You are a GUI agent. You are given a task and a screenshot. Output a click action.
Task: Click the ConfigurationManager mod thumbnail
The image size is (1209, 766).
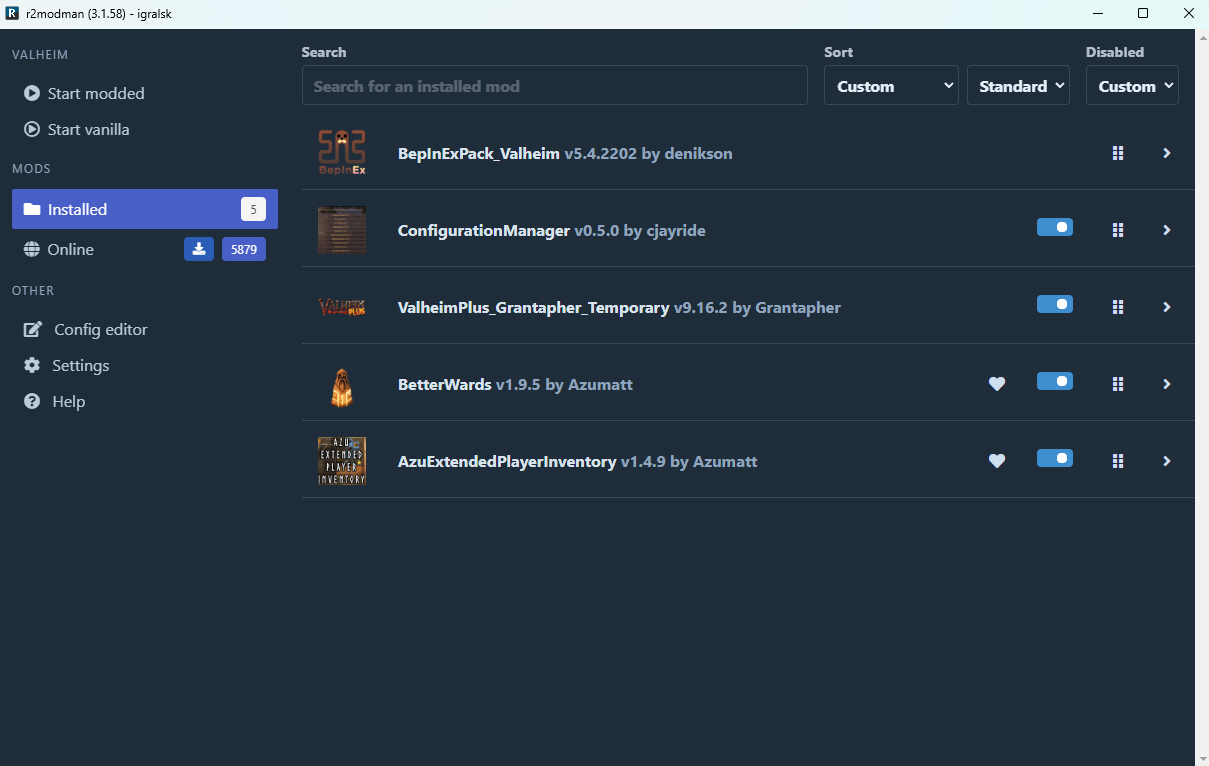pyautogui.click(x=342, y=230)
